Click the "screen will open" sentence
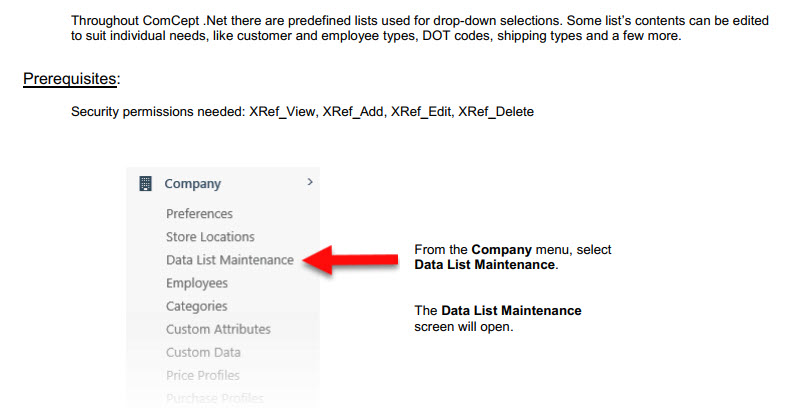This screenshot has height=417, width=794. click(463, 326)
